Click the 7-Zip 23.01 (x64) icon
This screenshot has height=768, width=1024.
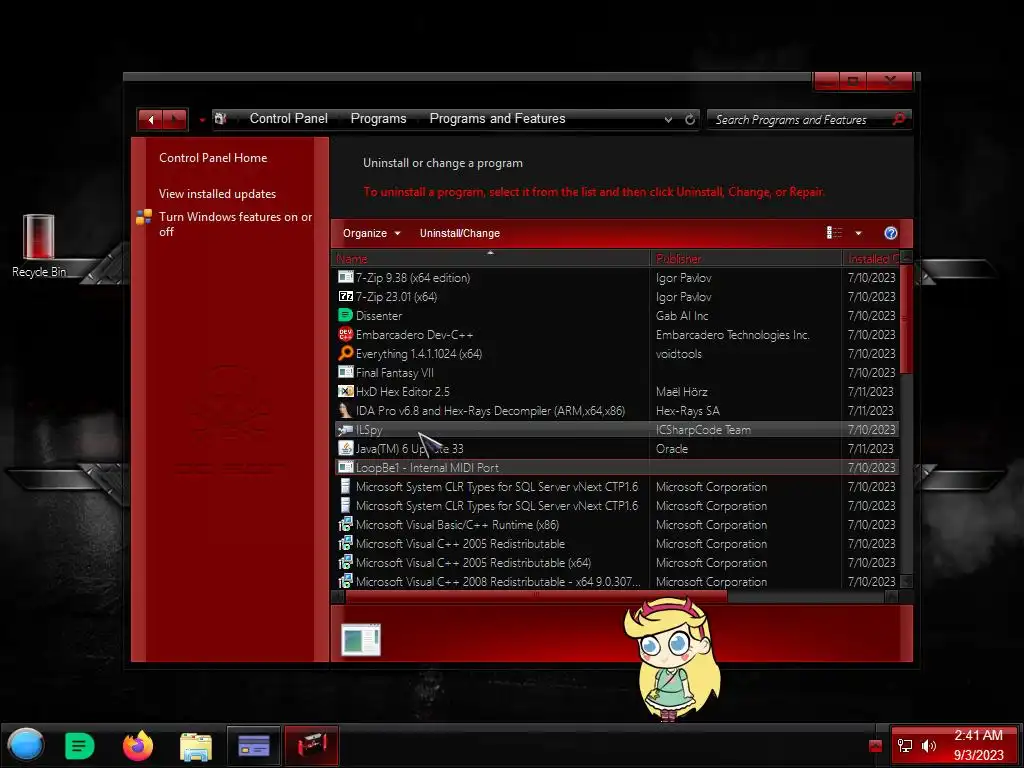tap(345, 296)
